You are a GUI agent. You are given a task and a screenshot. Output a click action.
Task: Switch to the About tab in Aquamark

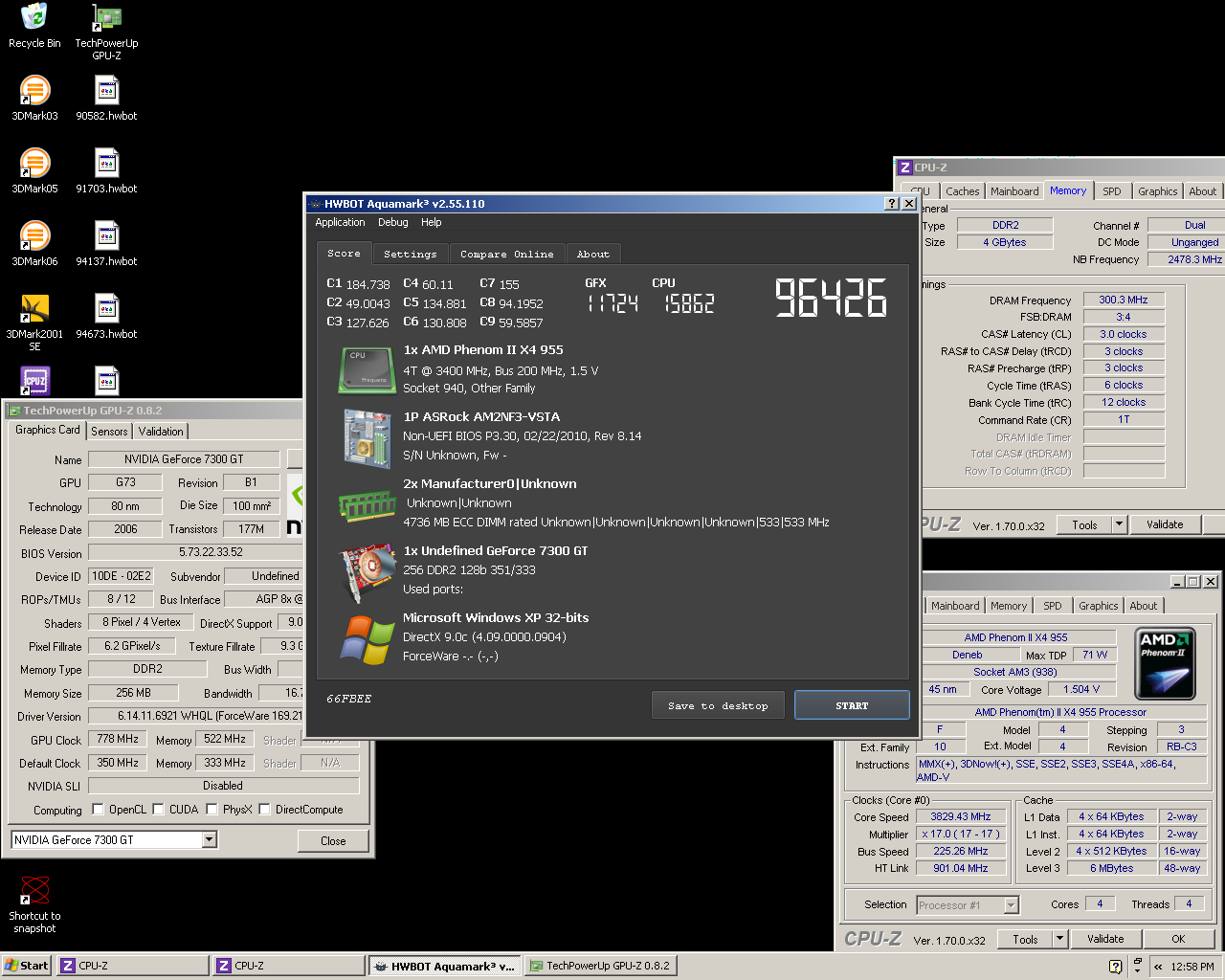point(593,254)
